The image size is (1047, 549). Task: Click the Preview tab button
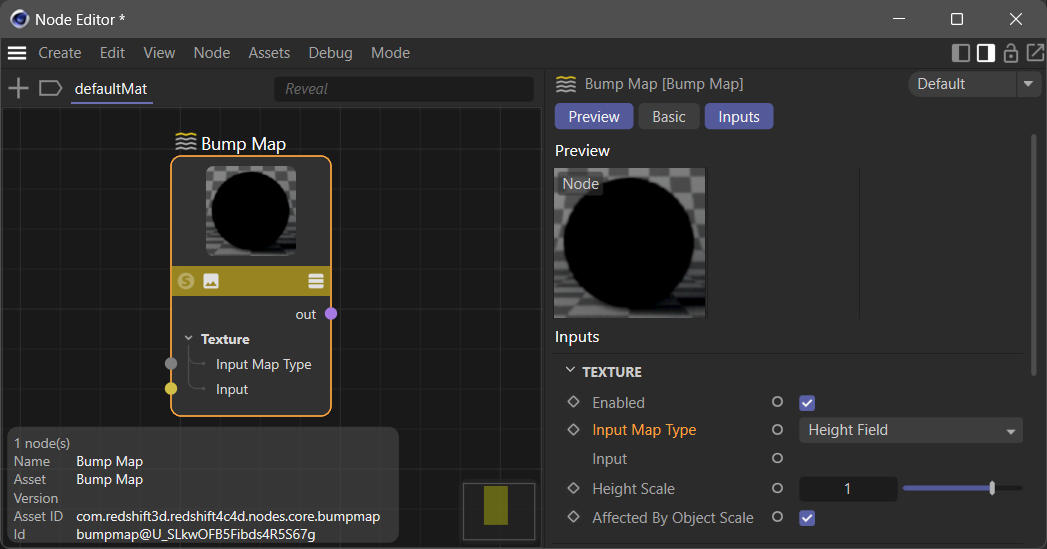click(x=594, y=117)
